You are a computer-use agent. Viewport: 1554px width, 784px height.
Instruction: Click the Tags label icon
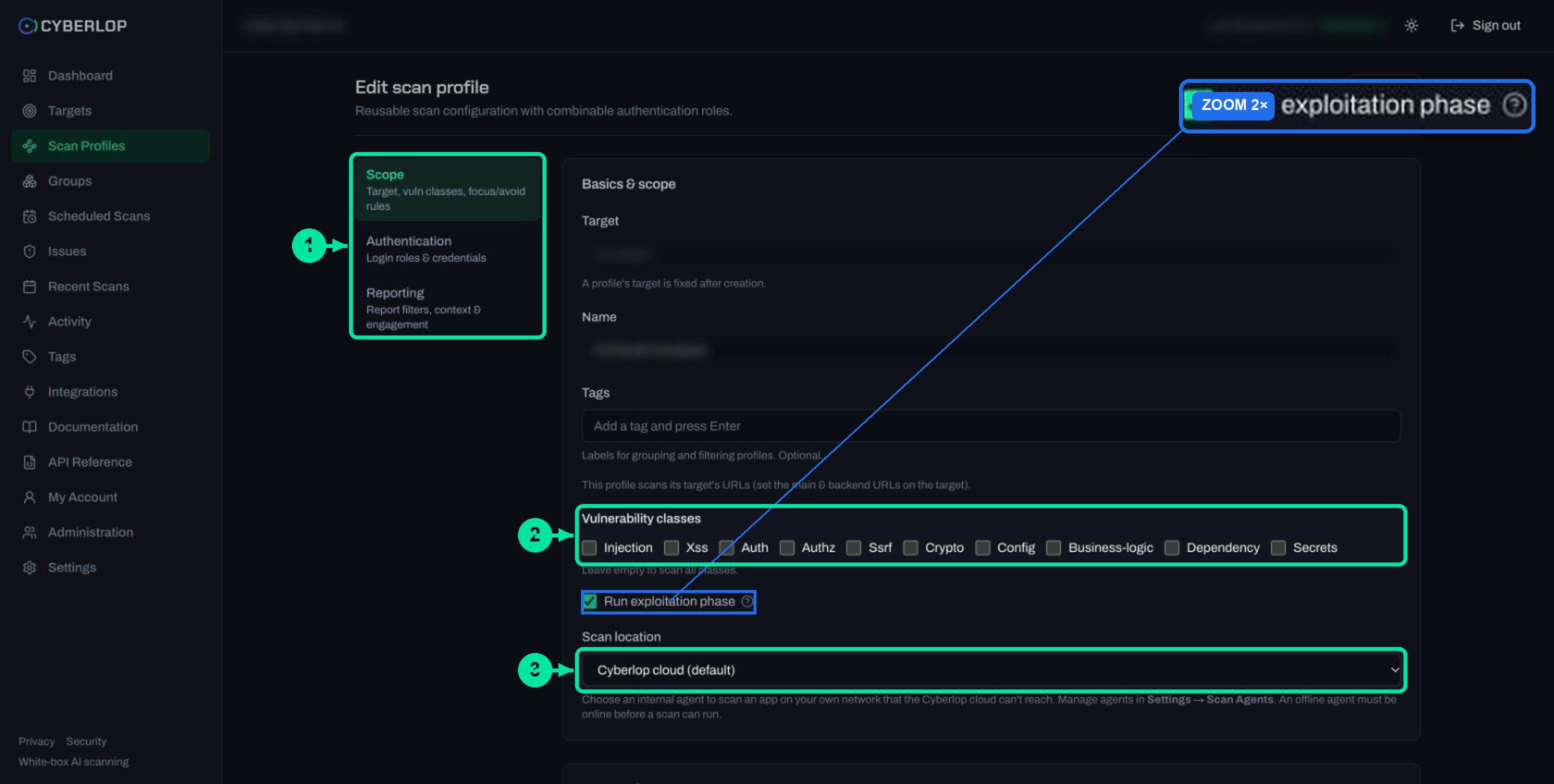tap(29, 357)
